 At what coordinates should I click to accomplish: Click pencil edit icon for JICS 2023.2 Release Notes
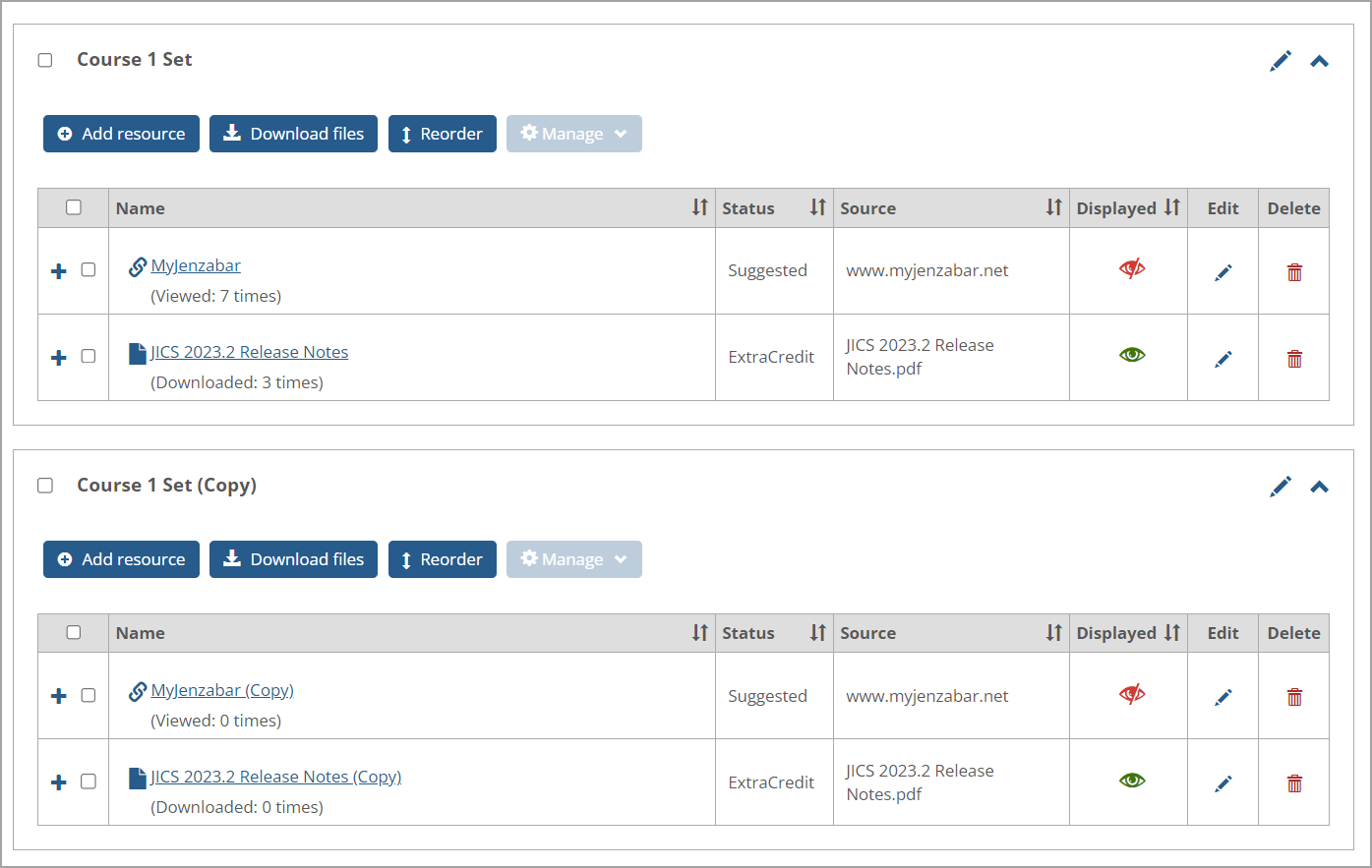pos(1223,359)
